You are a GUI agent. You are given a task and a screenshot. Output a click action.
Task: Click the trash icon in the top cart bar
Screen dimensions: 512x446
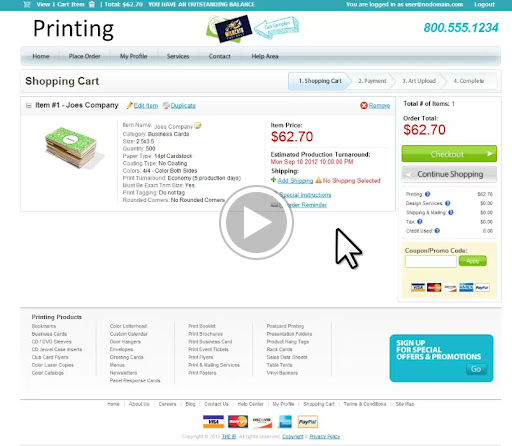click(x=92, y=4)
